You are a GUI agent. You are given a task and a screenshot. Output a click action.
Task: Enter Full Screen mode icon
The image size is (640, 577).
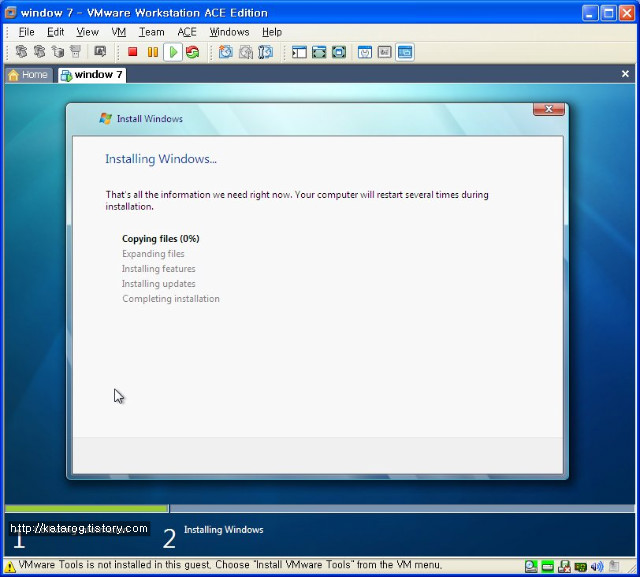pos(339,52)
